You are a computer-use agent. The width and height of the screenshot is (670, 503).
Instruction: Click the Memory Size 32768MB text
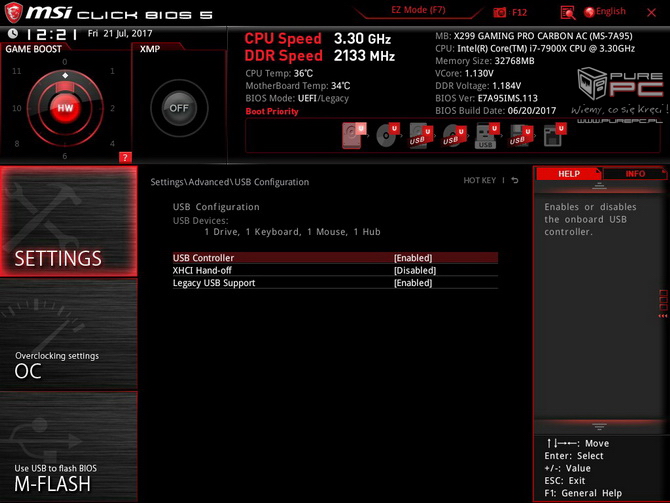tap(485, 61)
